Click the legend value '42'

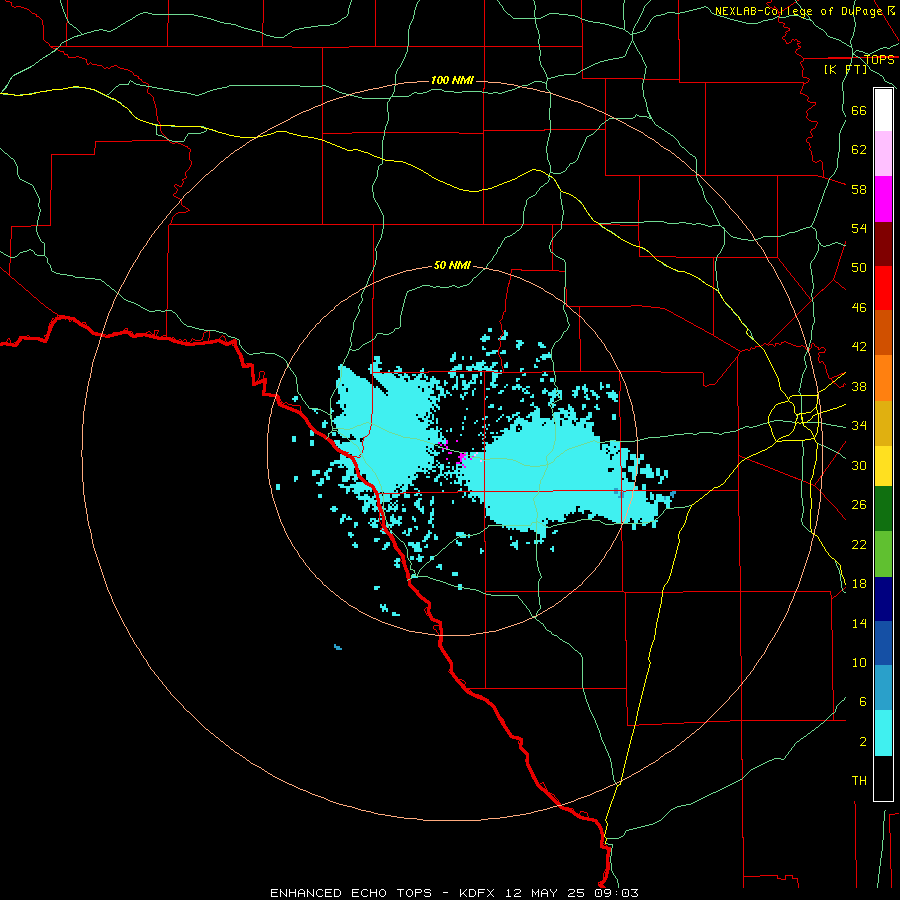[859, 347]
